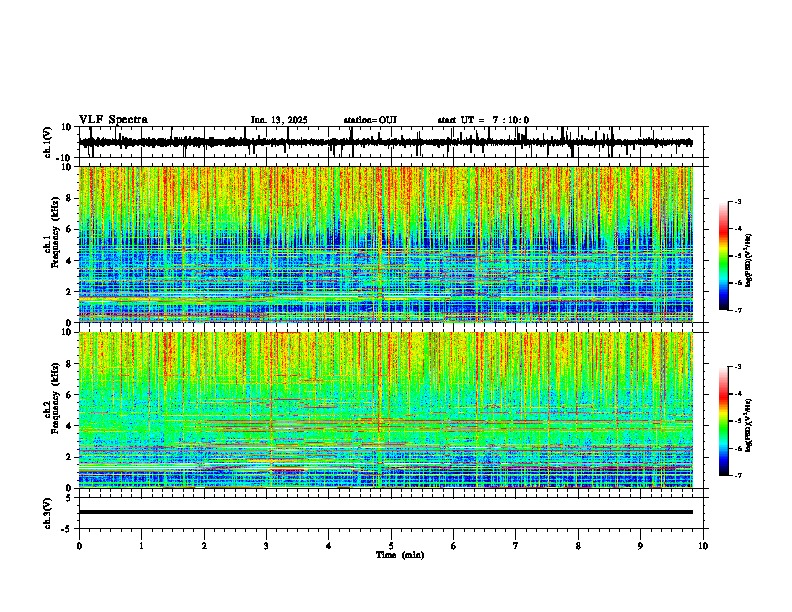Click the ch.2 colorbar log(PSD) label
Screen dimensions: 792x612
749,425
